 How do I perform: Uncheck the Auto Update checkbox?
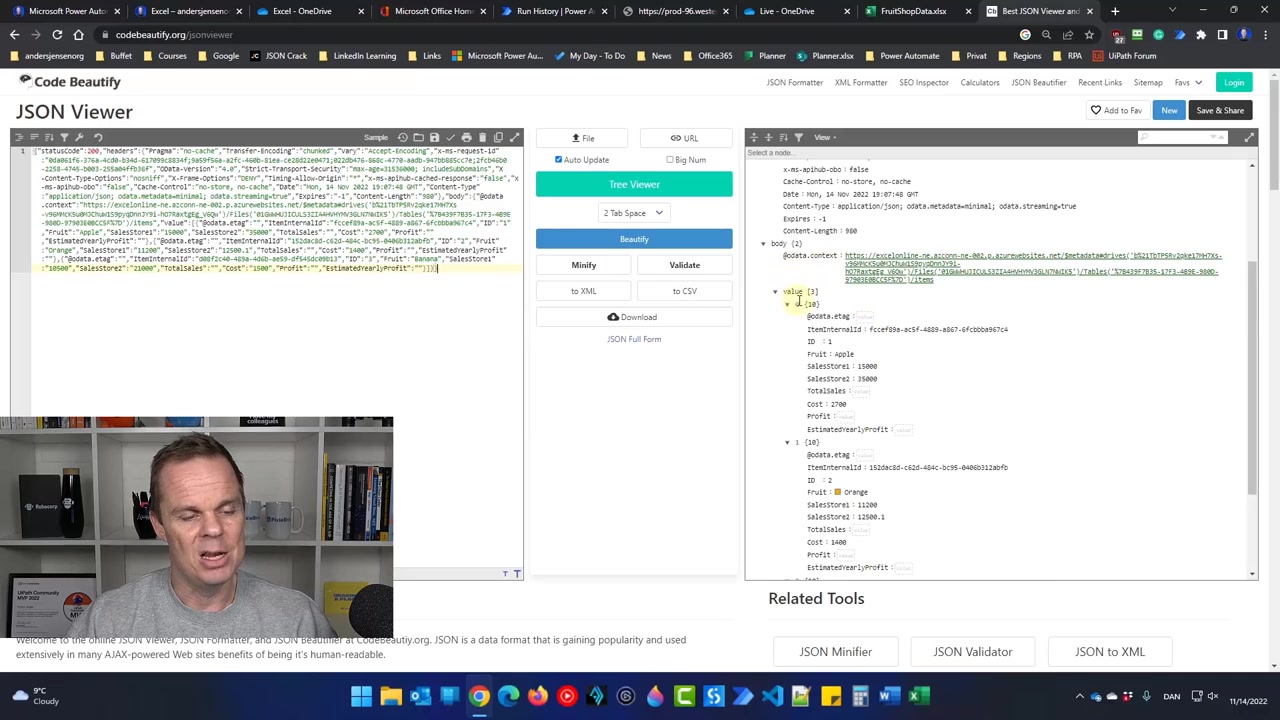coord(559,160)
